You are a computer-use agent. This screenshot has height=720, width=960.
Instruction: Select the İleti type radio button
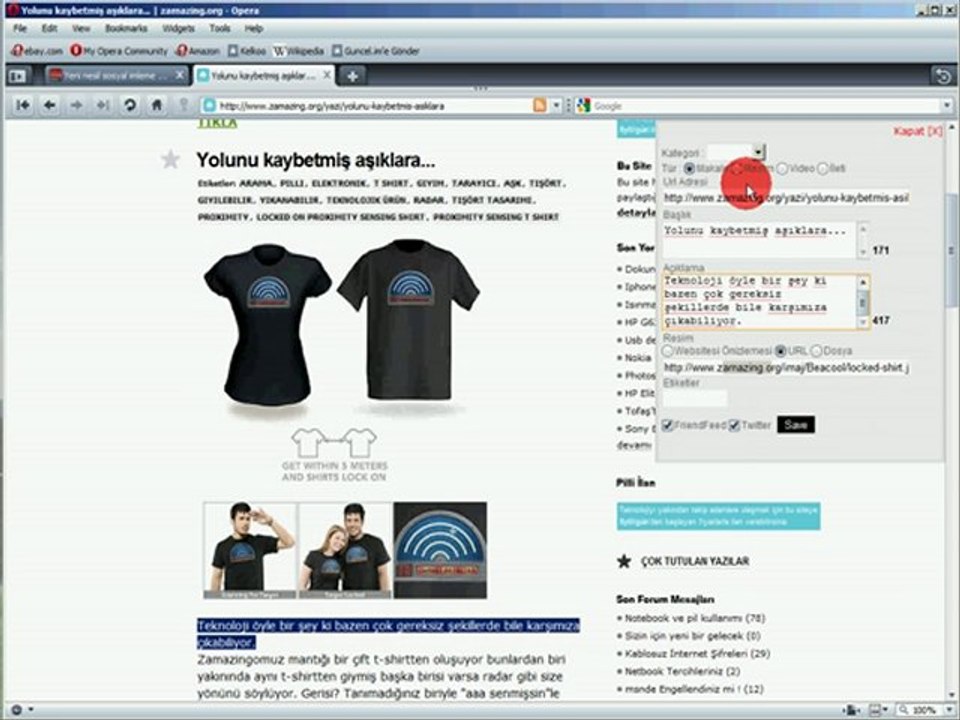822,168
